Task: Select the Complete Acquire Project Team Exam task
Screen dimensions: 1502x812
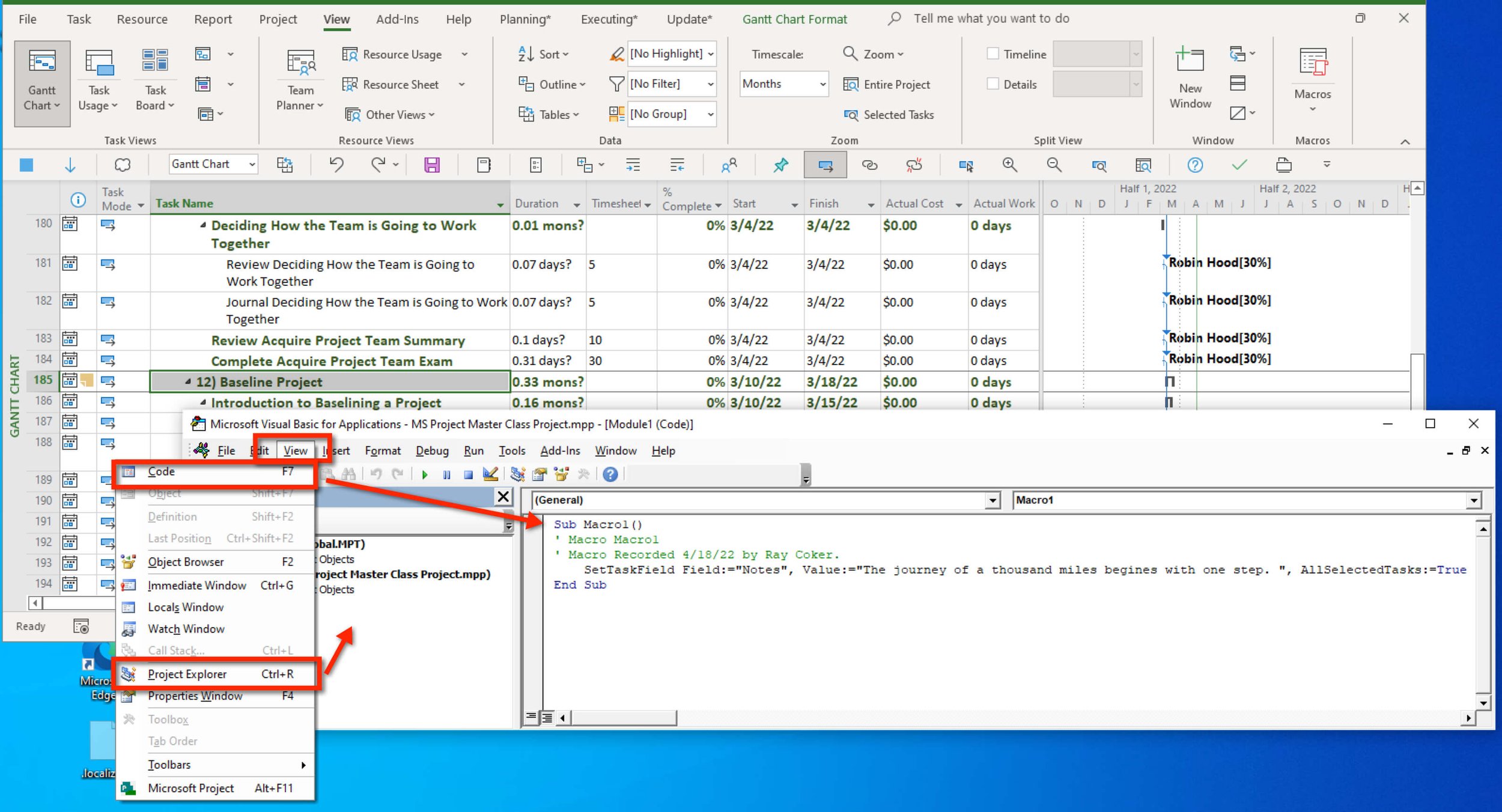Action: (332, 361)
